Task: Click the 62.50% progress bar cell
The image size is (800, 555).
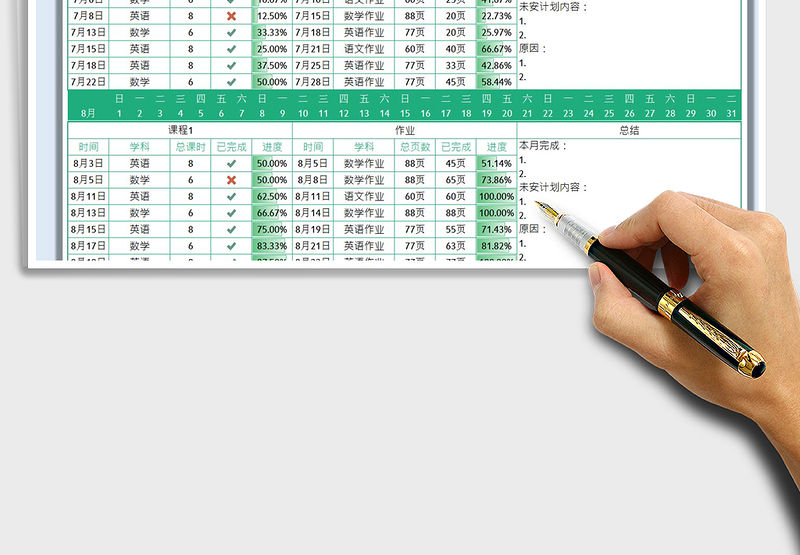Action: tap(271, 197)
